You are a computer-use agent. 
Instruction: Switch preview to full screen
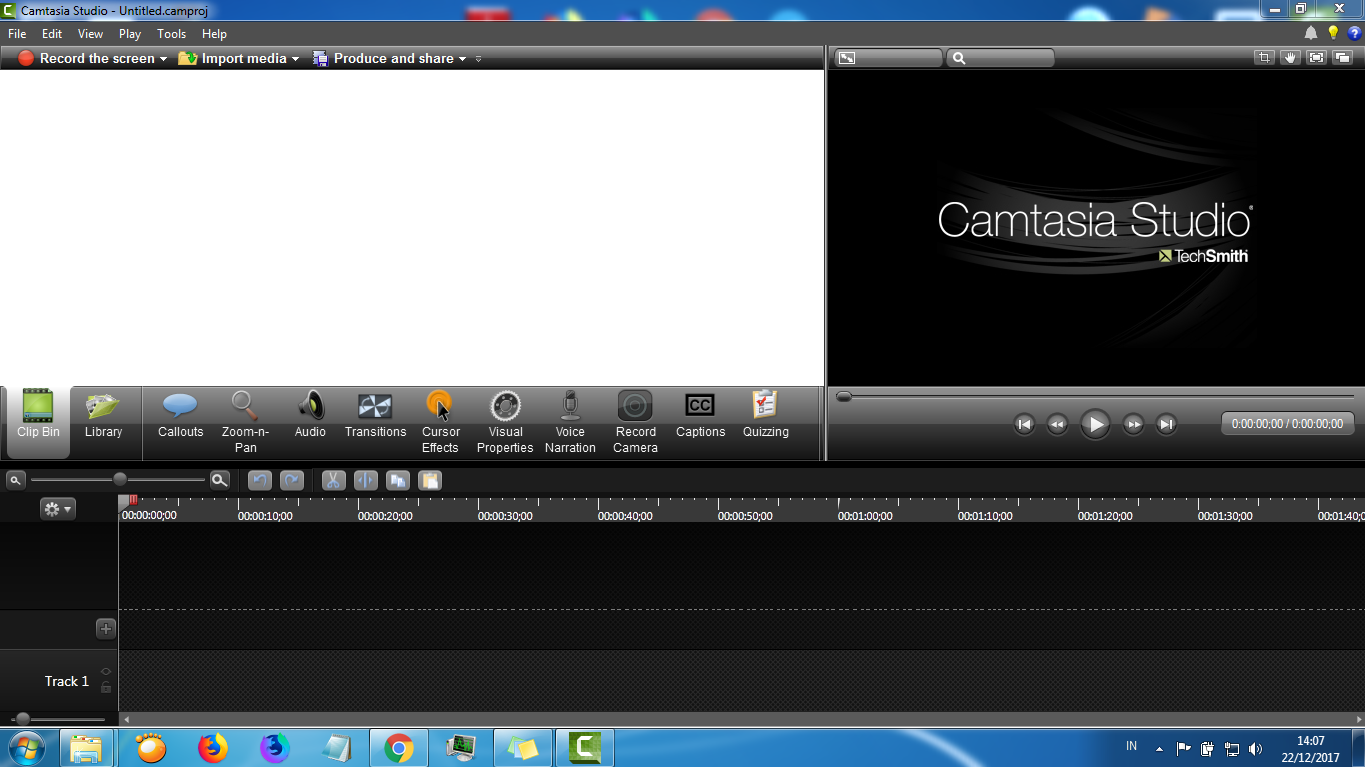coord(1317,58)
